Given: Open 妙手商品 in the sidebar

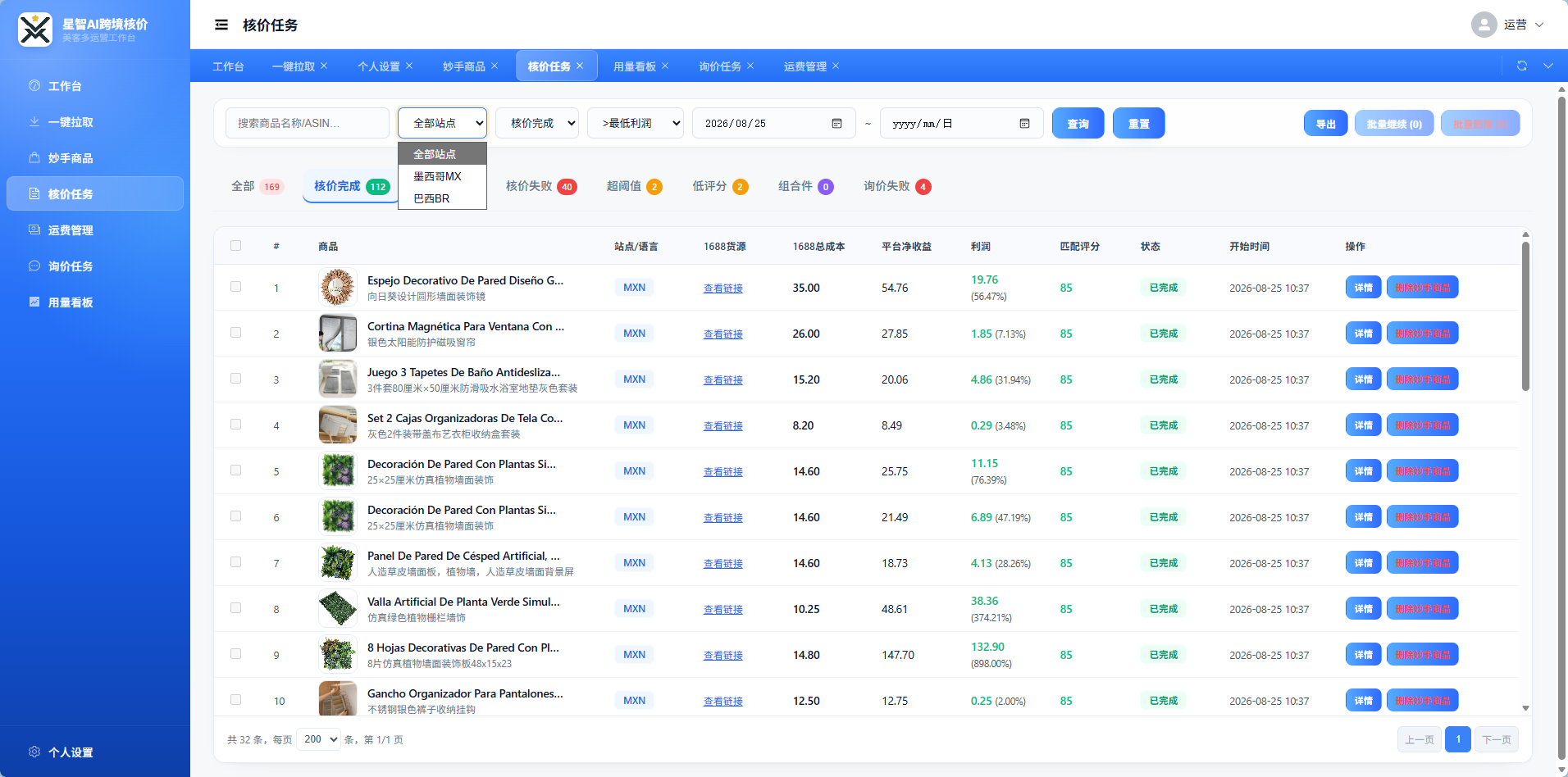Looking at the screenshot, I should pyautogui.click(x=95, y=157).
